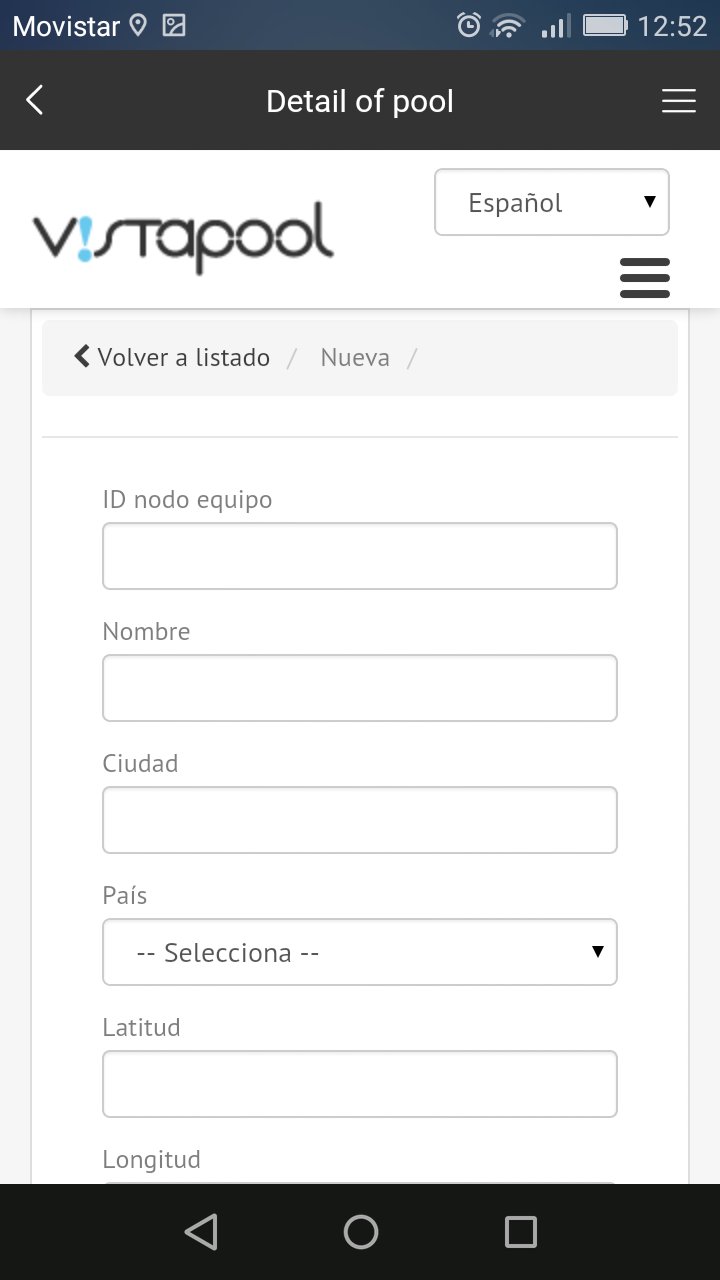Select the Nueva breadcrumb item
Screen dimensions: 720x1280
pyautogui.click(x=355, y=357)
